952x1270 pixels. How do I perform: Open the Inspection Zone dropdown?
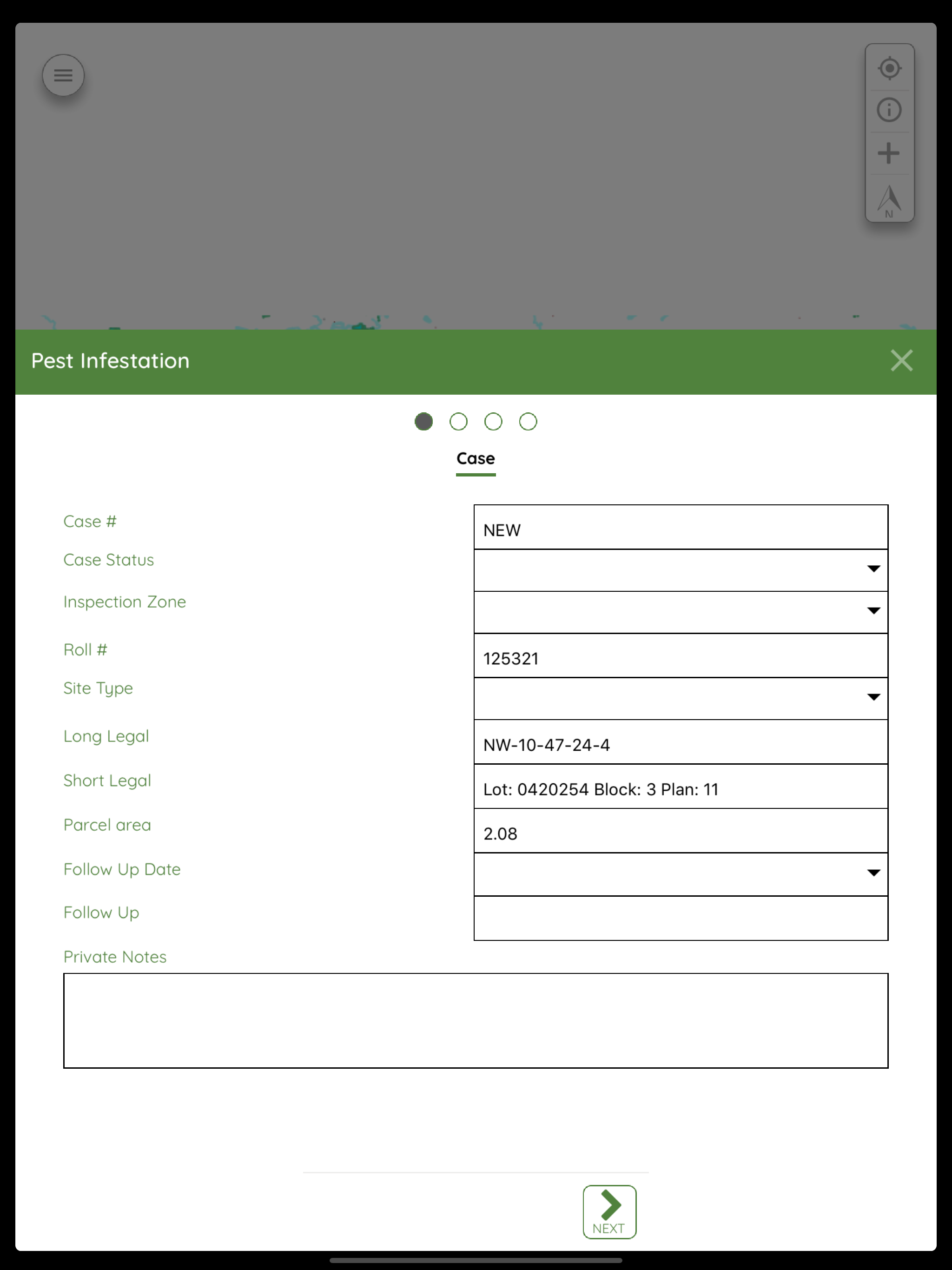click(x=681, y=612)
